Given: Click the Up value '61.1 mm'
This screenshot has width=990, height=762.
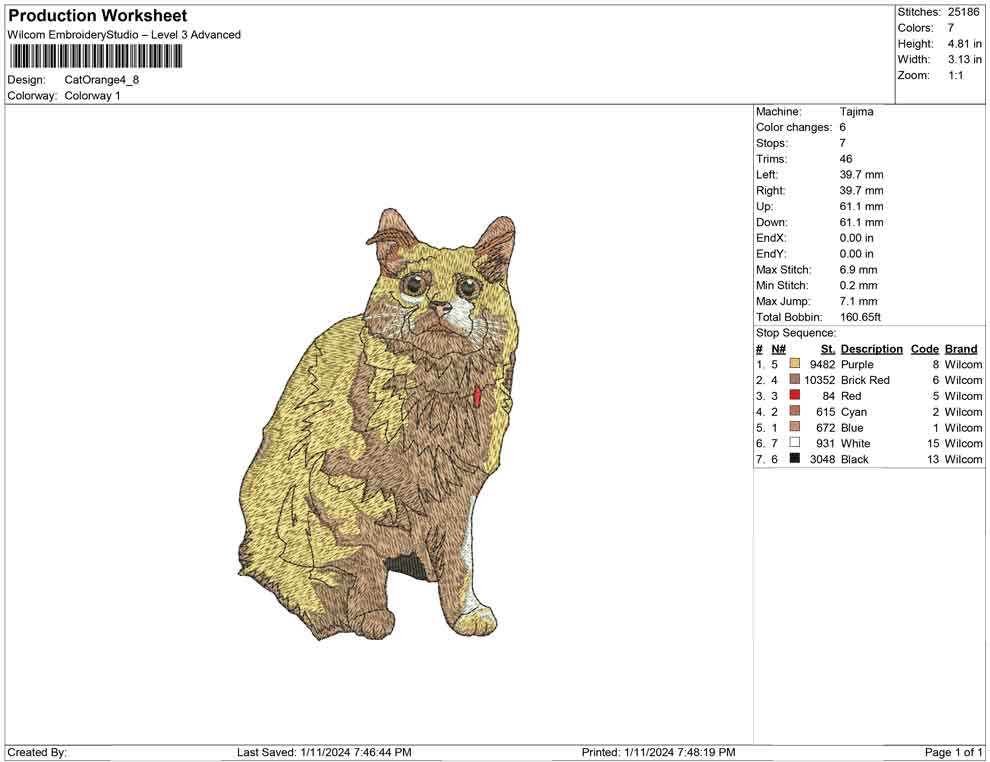Looking at the screenshot, I should tap(862, 206).
